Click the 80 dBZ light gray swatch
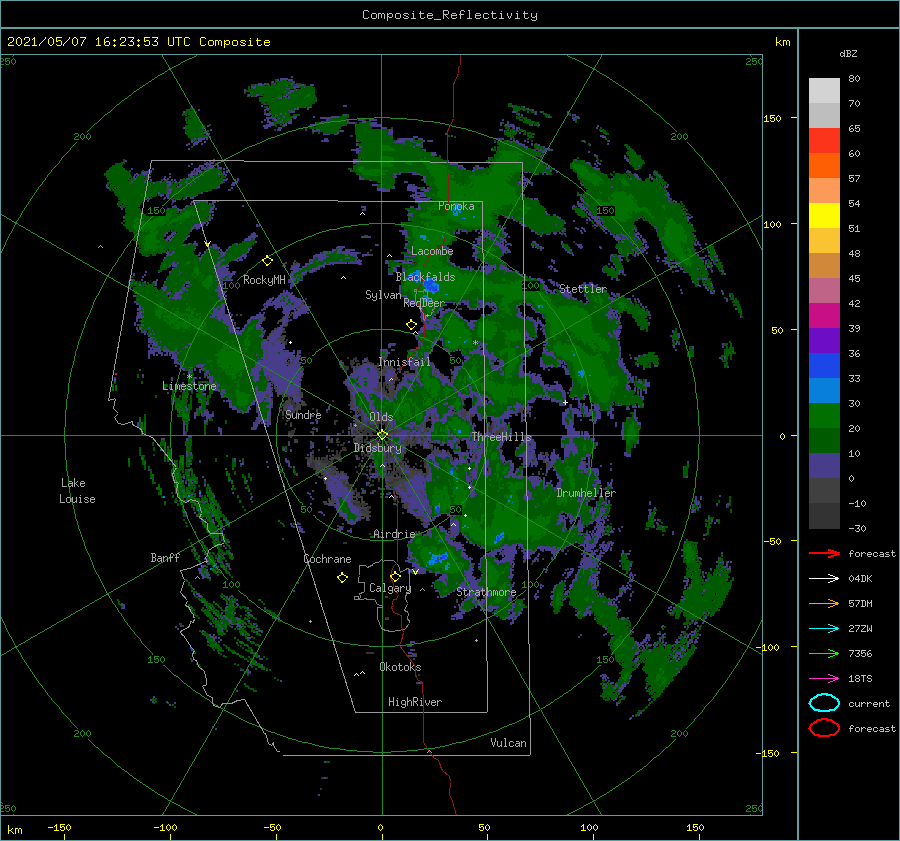 [x=824, y=90]
